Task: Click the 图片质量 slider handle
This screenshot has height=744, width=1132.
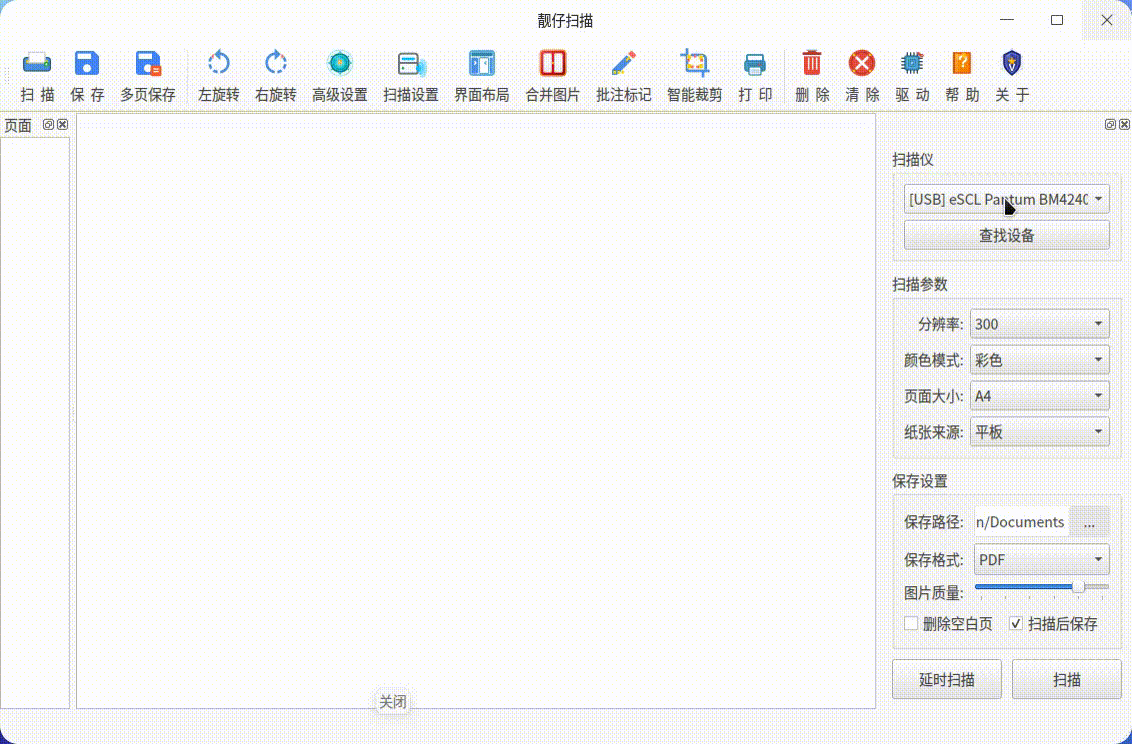Action: point(1078,587)
